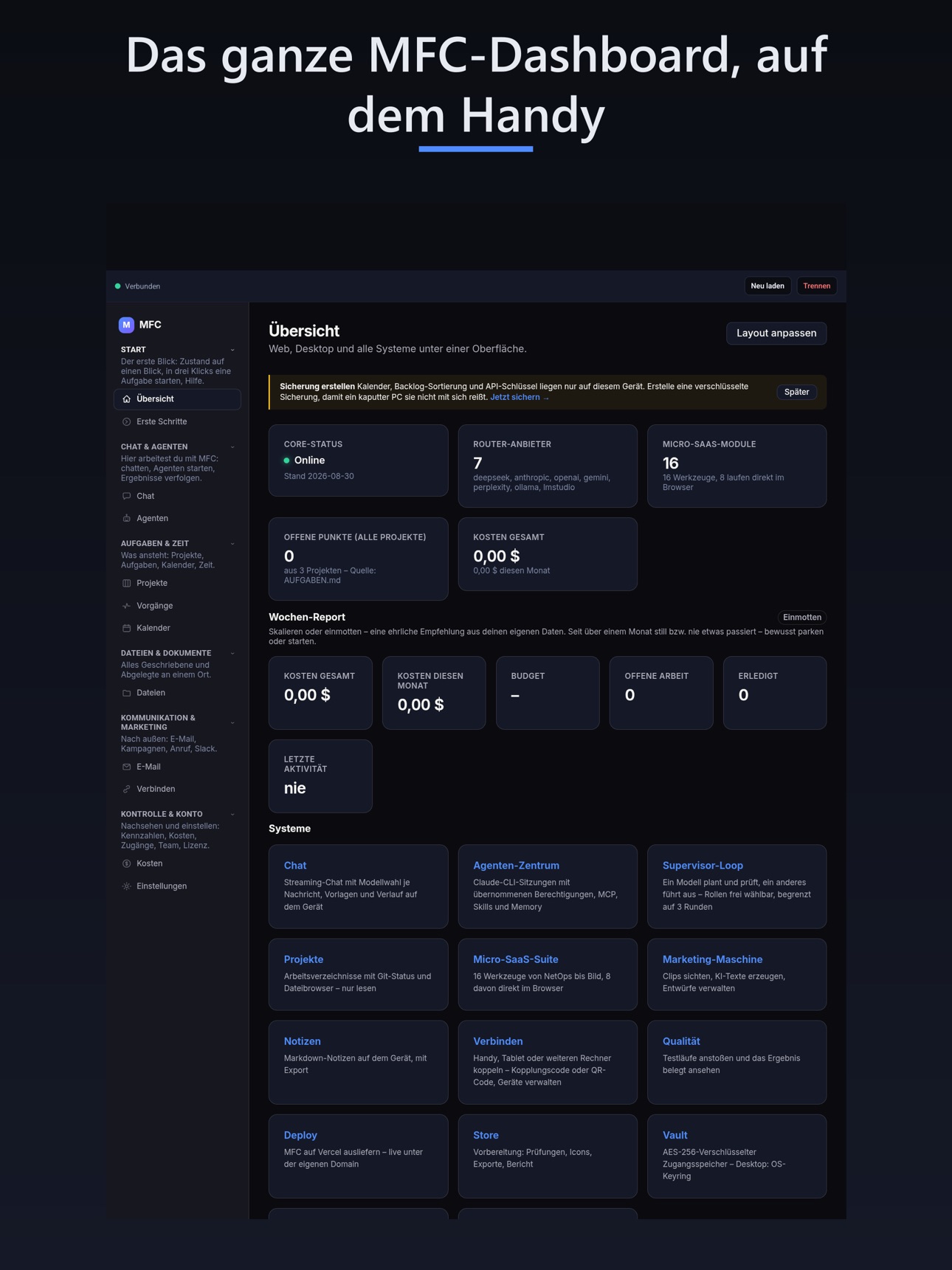Click the MFC logo icon in the sidebar
This screenshot has width=952, height=1270.
(126, 325)
